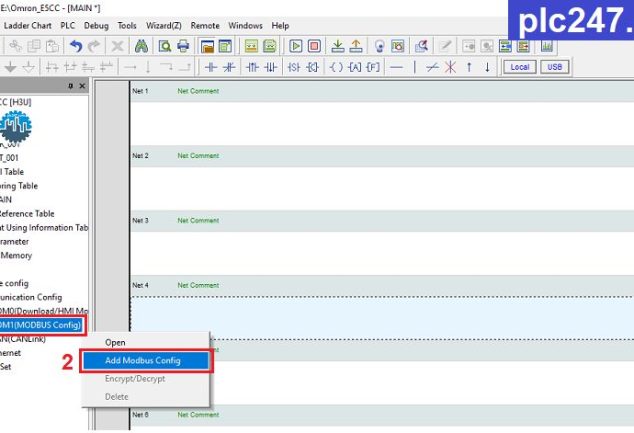The height and width of the screenshot is (433, 634).
Task: Close the project panel with X
Action: click(82, 86)
